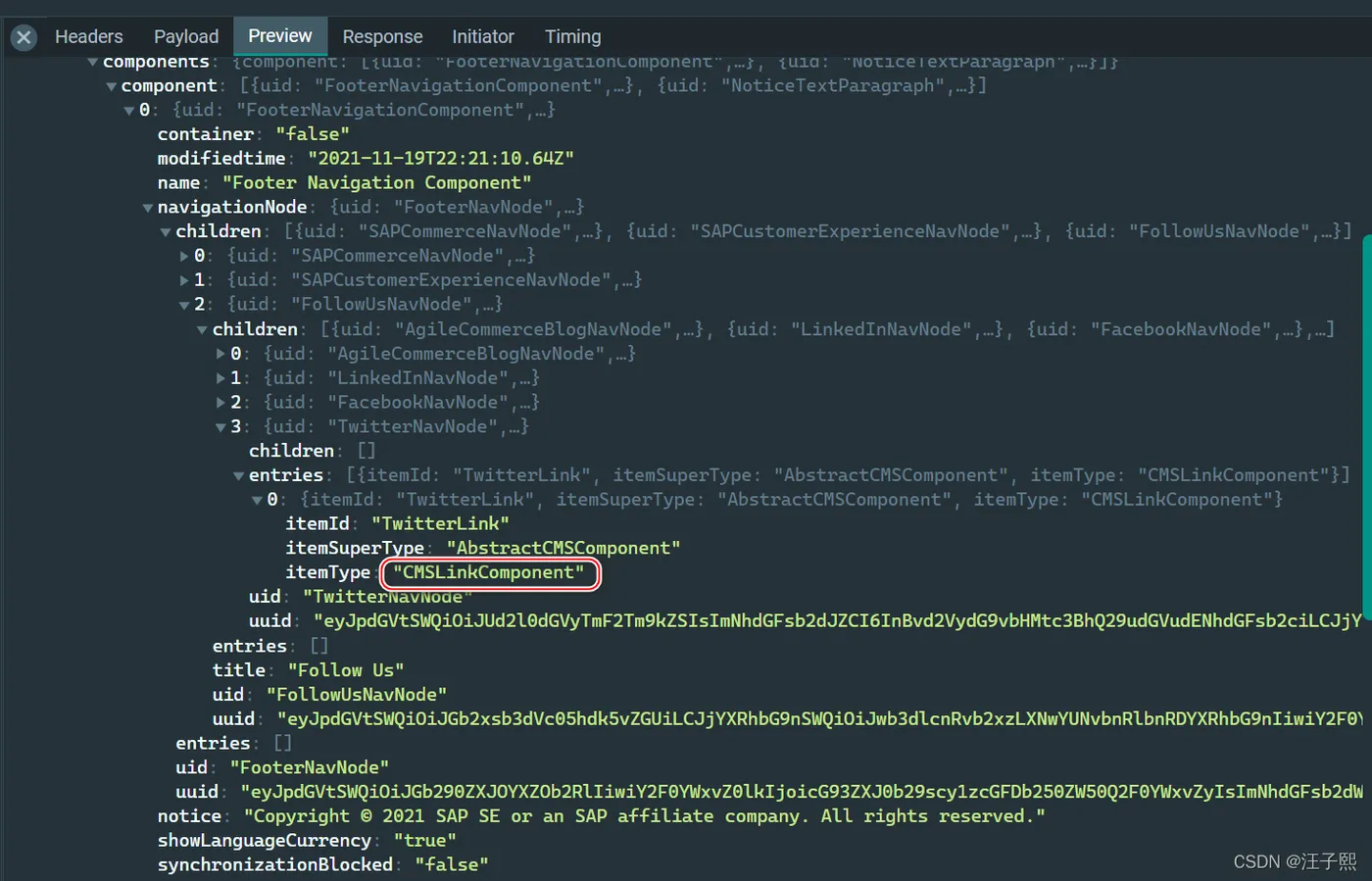Click the FollowUsNavNode uuid value
The width and height of the screenshot is (1372, 881).
coord(819,719)
